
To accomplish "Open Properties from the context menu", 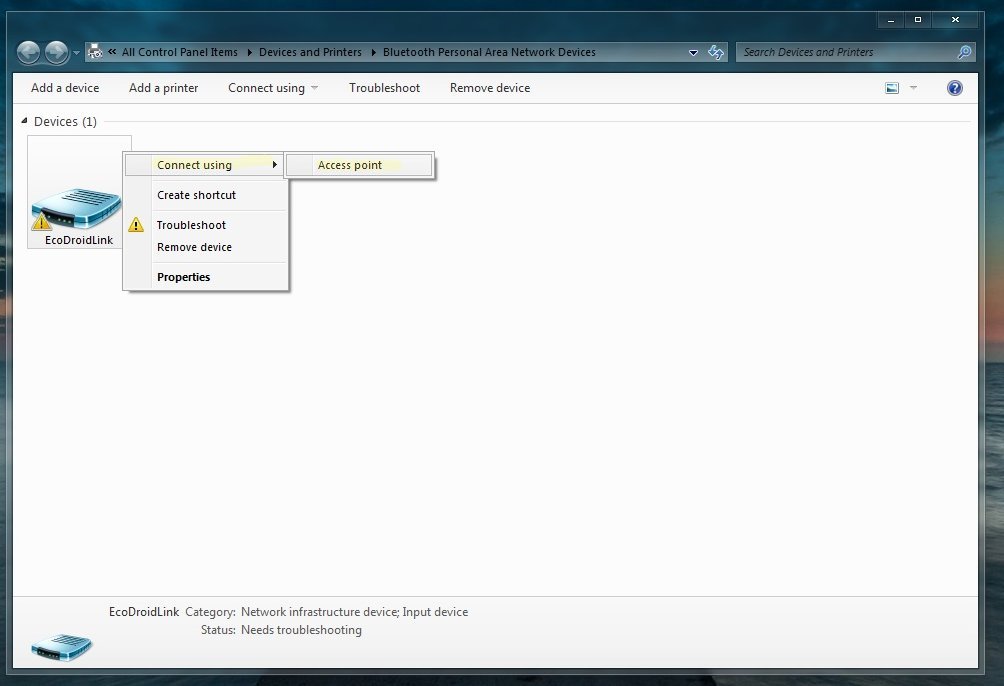I will [183, 277].
